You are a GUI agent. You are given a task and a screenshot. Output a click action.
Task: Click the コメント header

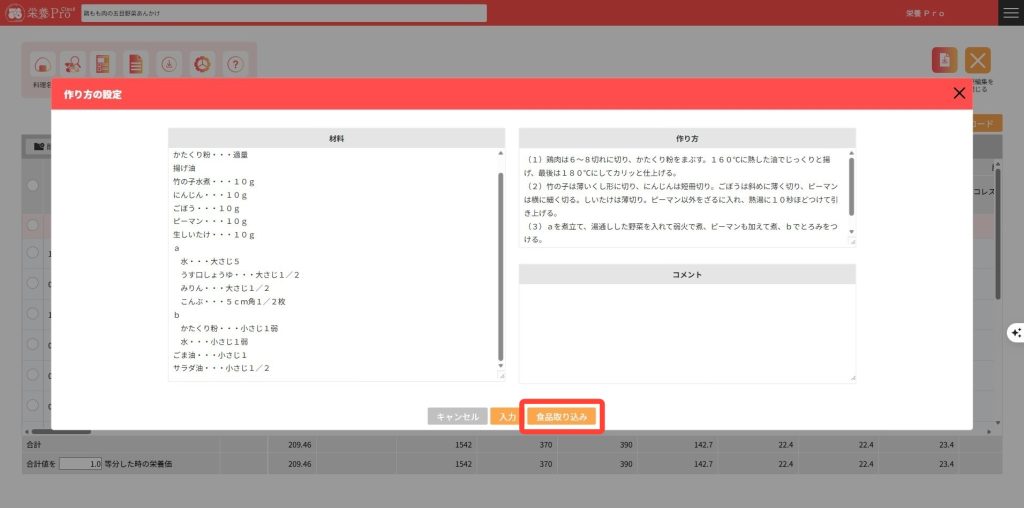click(x=687, y=274)
